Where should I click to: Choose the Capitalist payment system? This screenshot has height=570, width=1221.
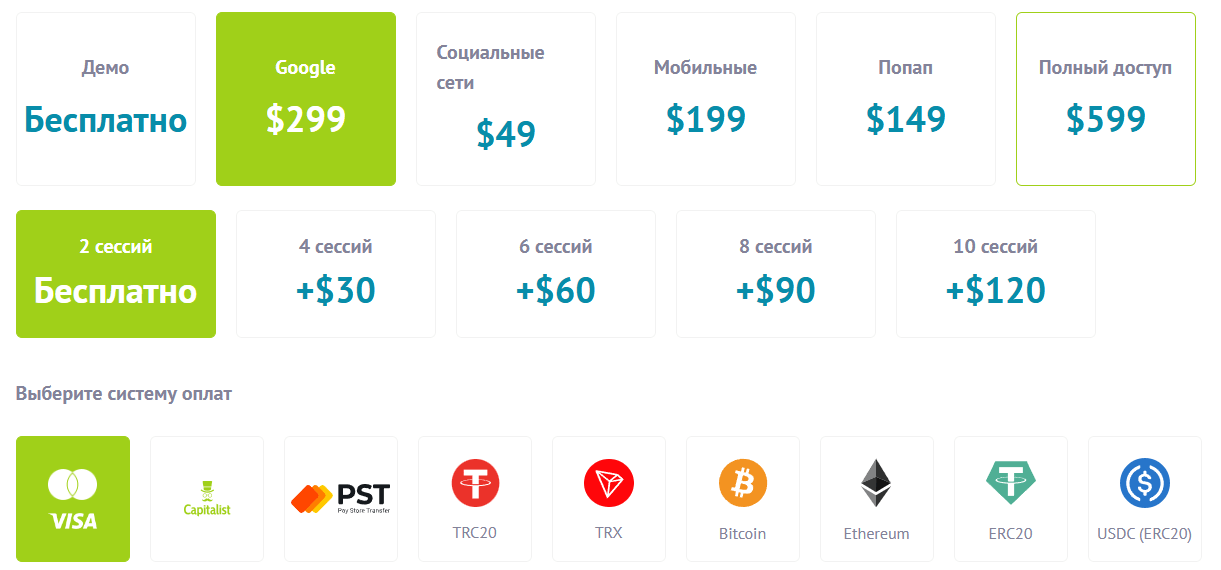point(207,499)
